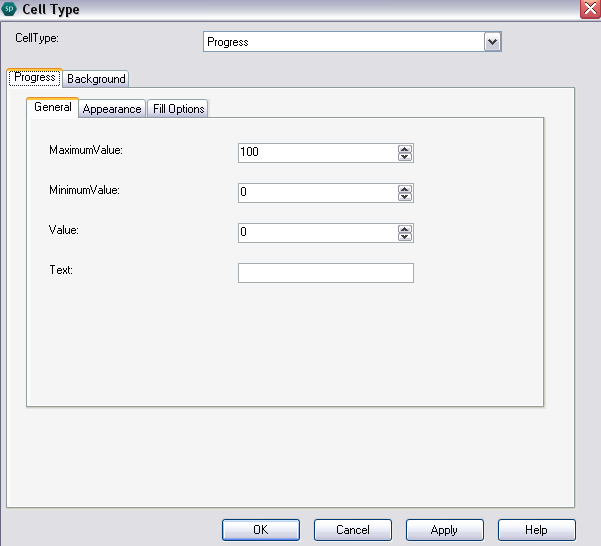
Task: Increase Value field with up spinner arrow
Action: click(405, 229)
